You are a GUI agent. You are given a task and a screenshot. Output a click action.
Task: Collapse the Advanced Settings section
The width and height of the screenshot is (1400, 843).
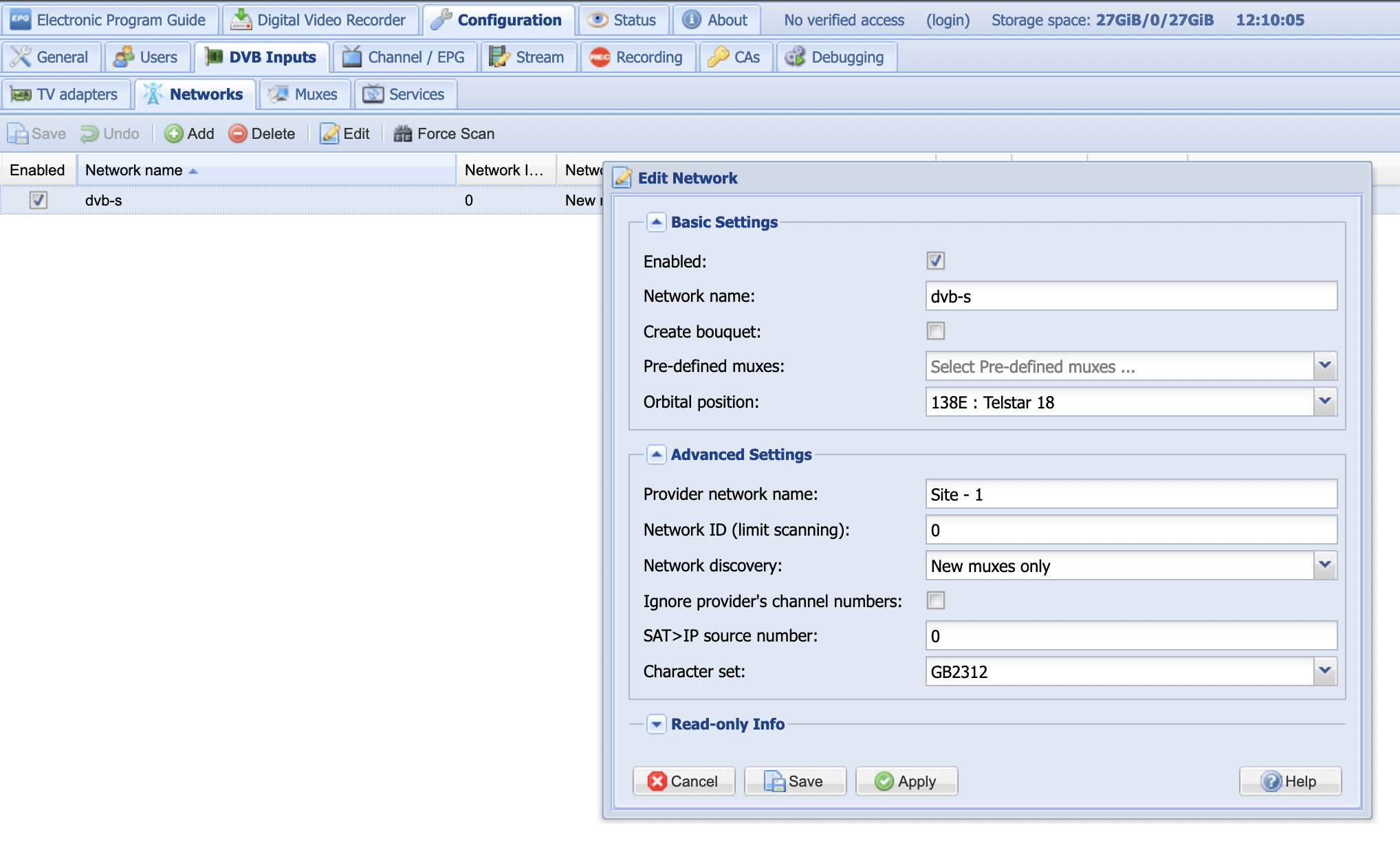click(657, 455)
